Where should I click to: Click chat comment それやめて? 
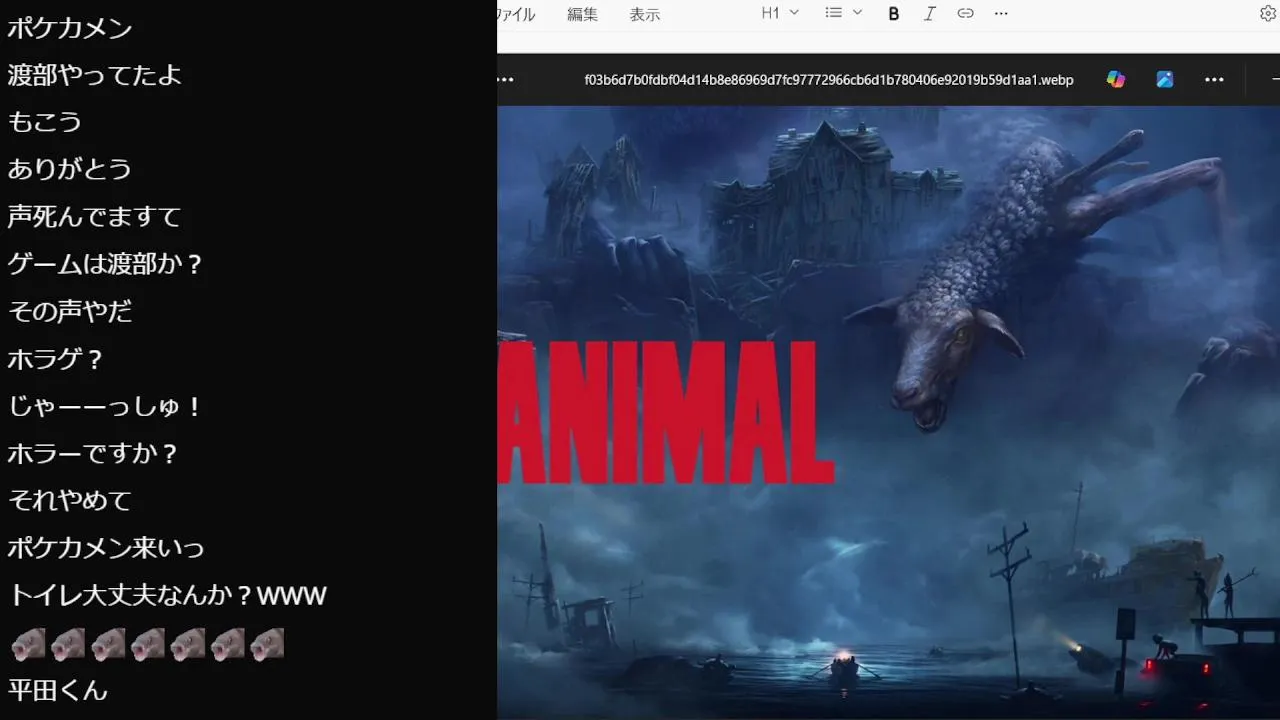point(70,500)
